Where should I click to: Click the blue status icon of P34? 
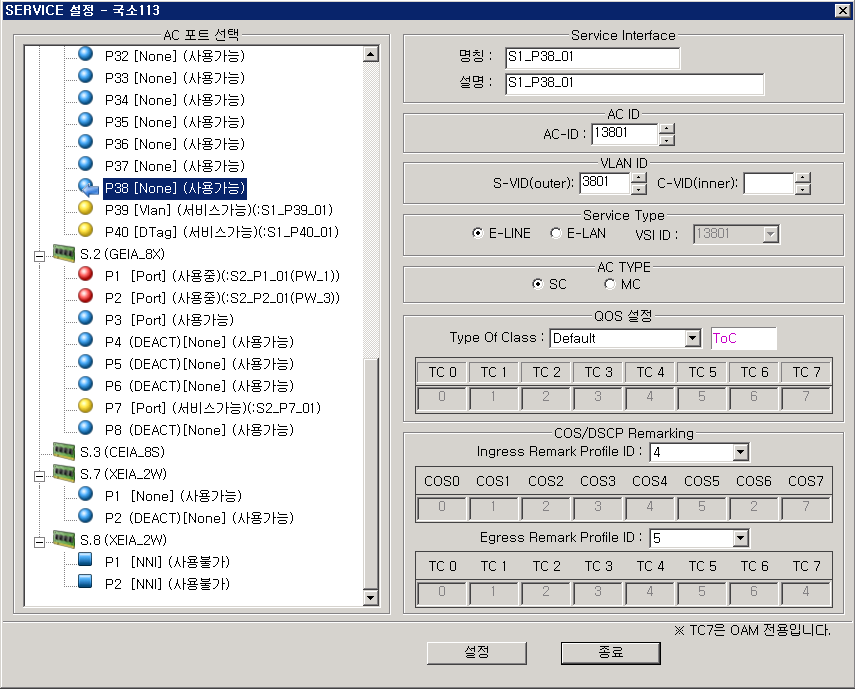[x=86, y=98]
